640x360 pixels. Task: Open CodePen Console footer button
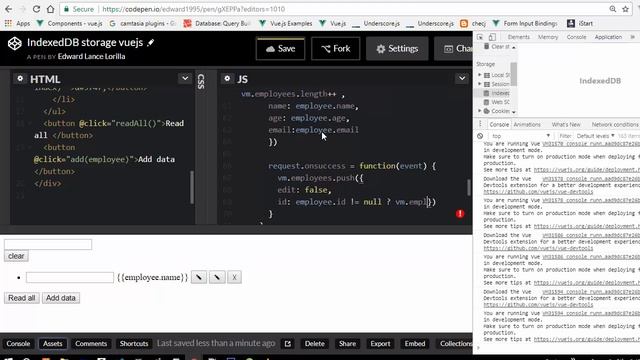coord(18,344)
